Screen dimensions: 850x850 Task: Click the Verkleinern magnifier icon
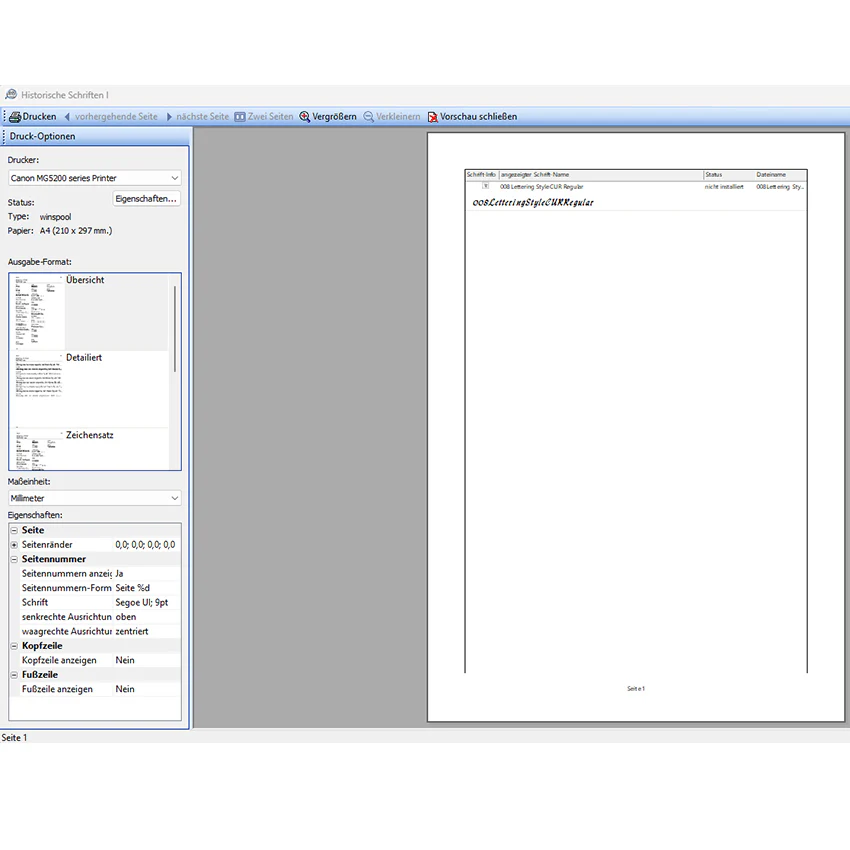click(369, 117)
